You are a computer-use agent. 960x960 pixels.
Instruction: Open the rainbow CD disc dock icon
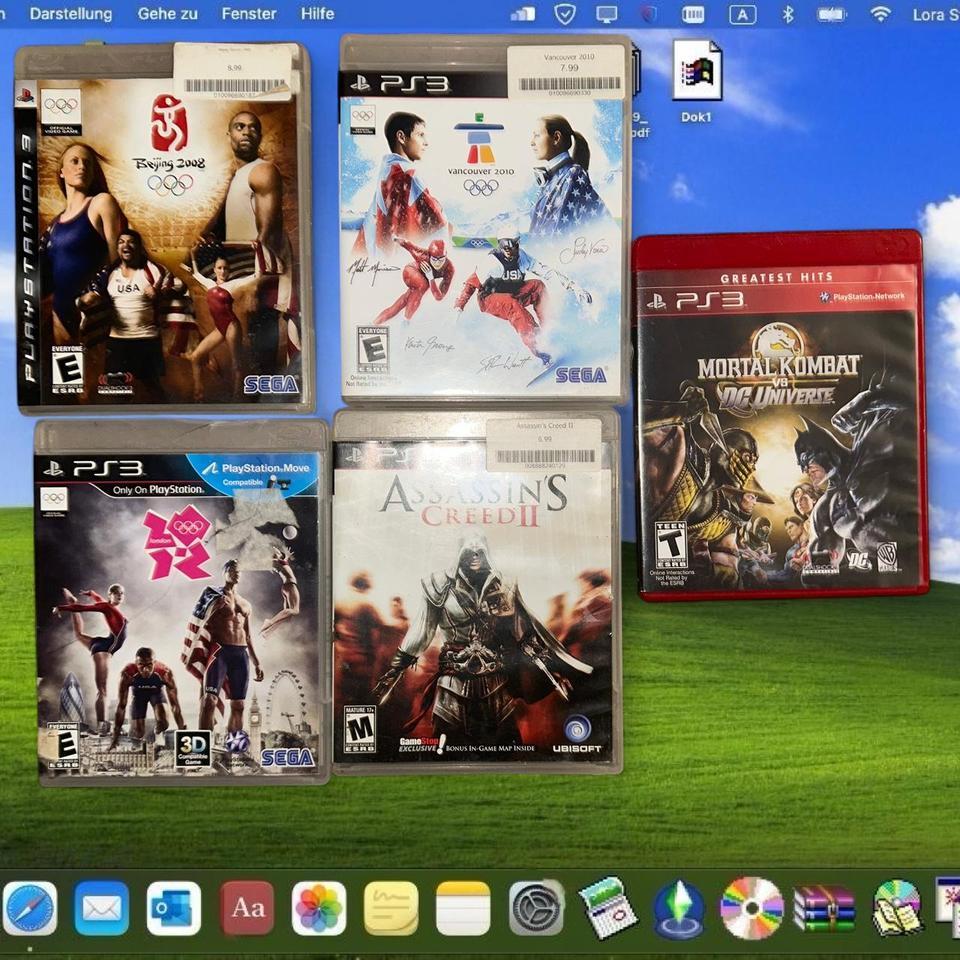coord(751,907)
